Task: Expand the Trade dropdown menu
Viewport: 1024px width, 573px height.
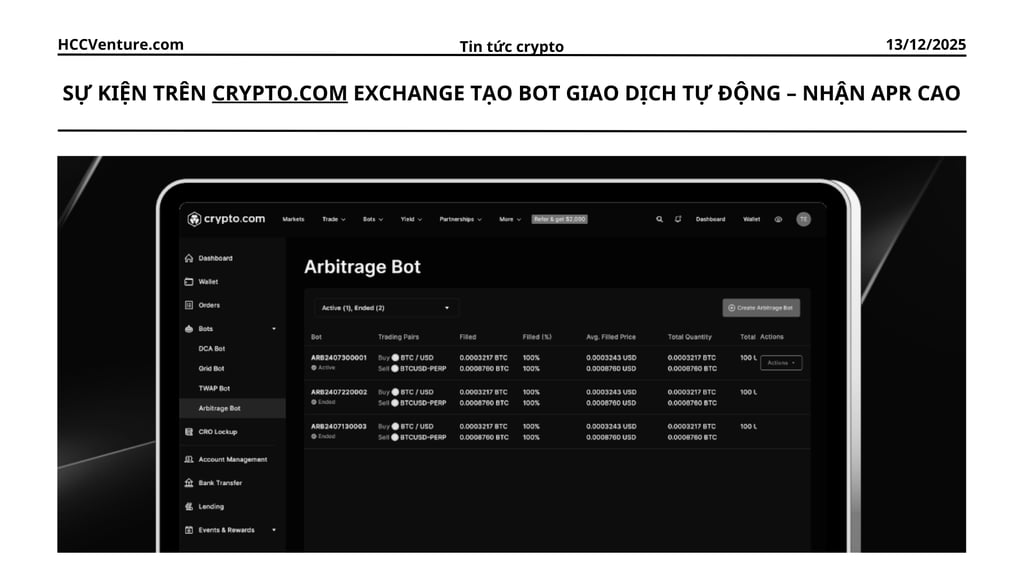Action: tap(334, 220)
